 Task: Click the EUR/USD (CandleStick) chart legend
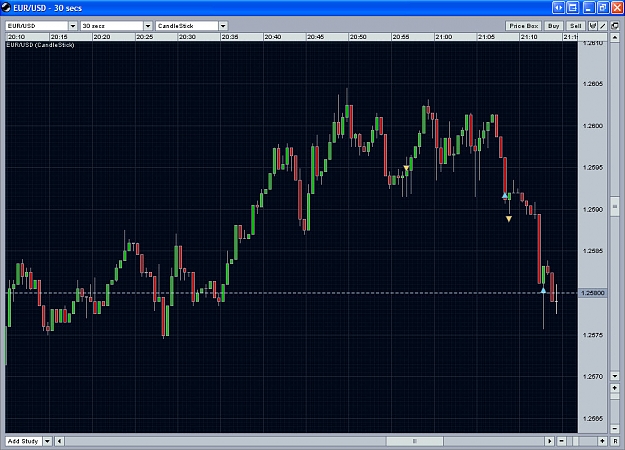tap(40, 45)
